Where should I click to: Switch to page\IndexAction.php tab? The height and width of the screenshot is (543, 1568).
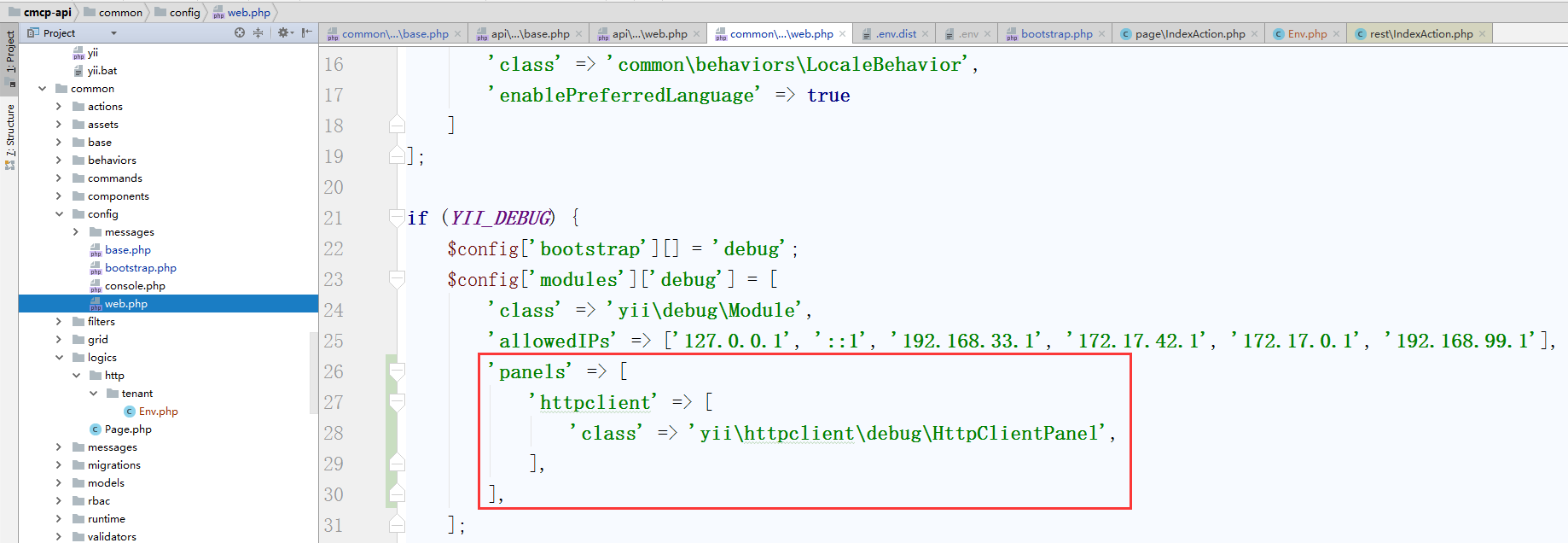[x=1189, y=34]
